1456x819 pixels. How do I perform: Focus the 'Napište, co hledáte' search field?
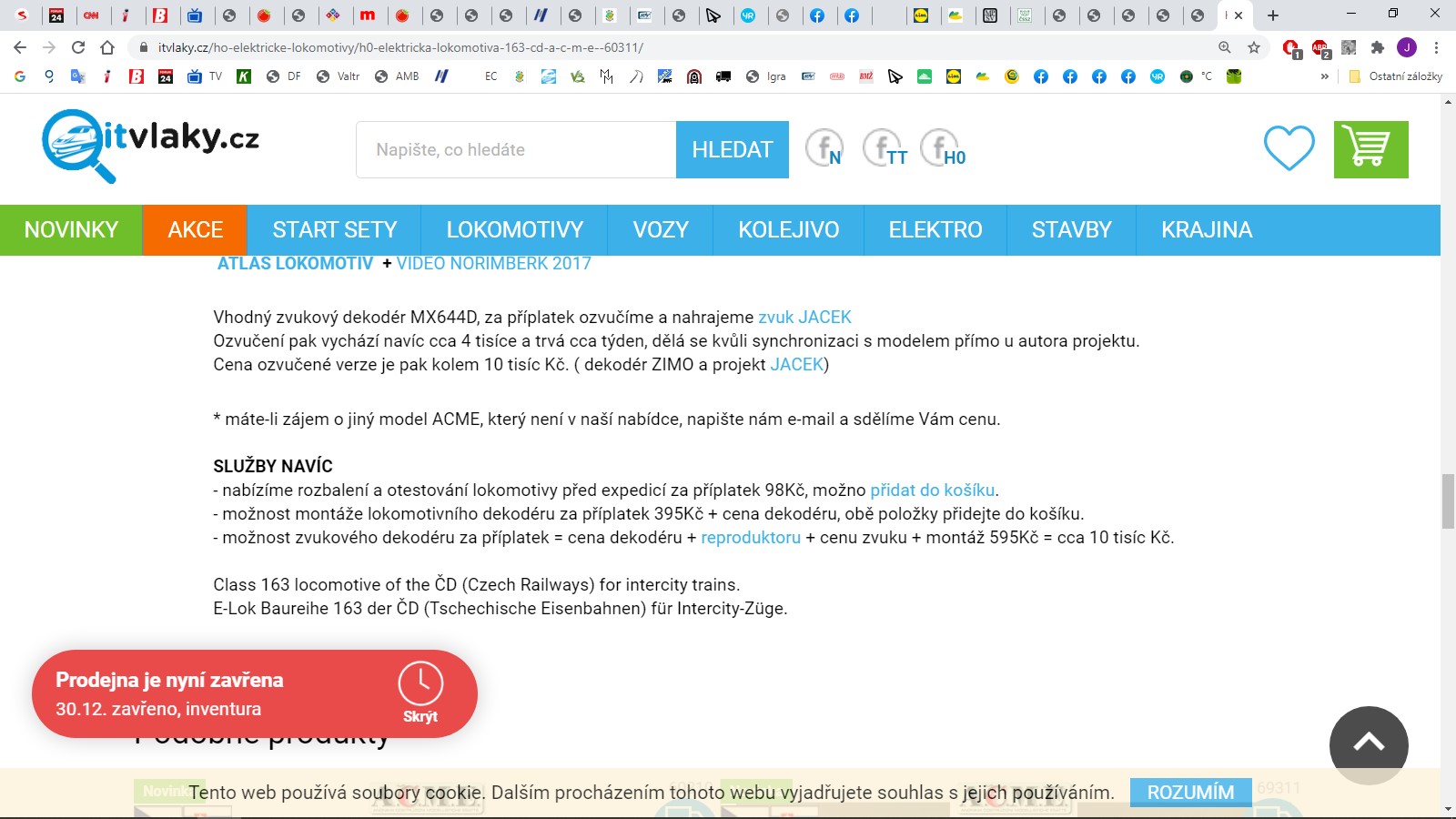point(516,149)
